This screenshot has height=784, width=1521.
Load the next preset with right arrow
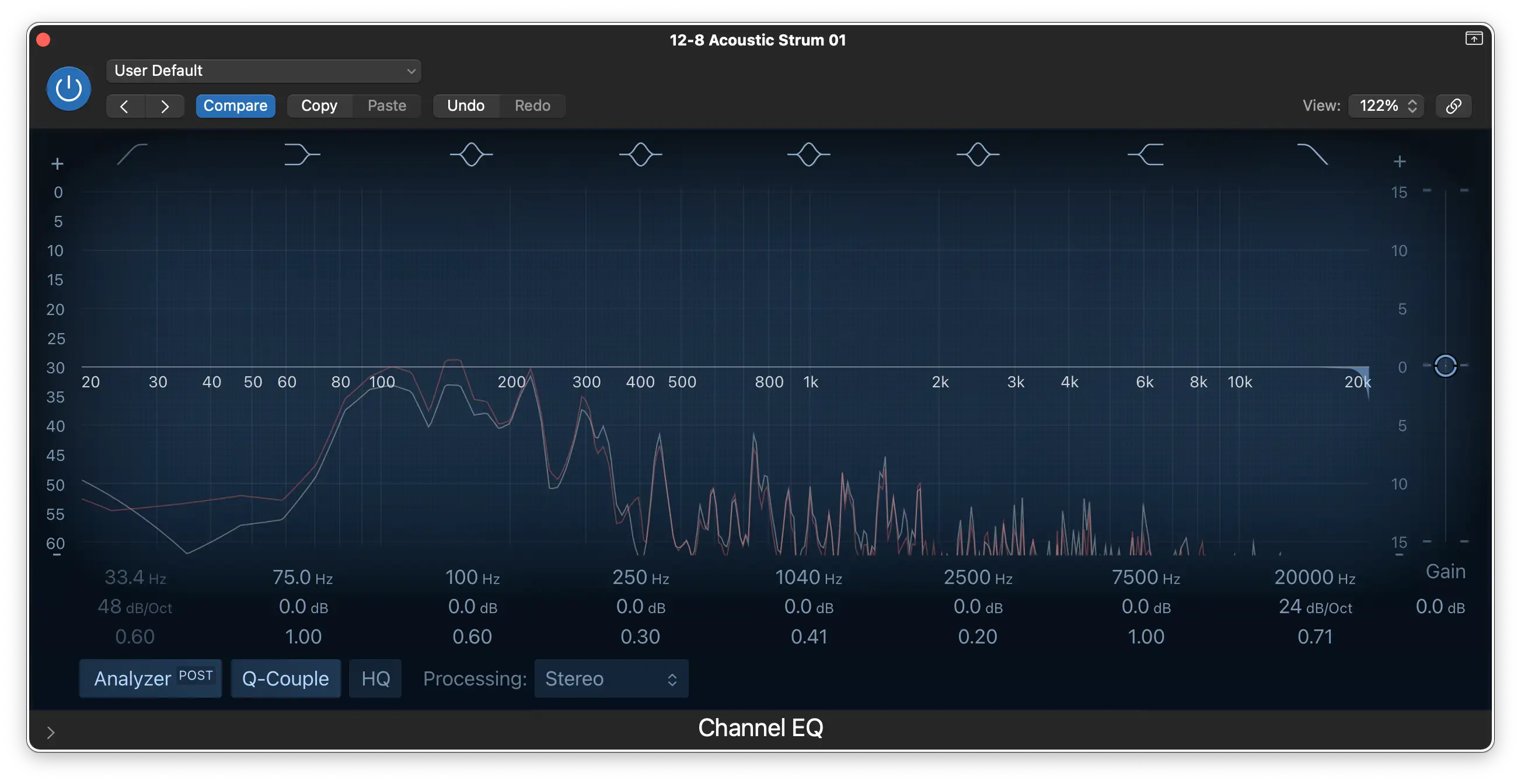point(165,106)
